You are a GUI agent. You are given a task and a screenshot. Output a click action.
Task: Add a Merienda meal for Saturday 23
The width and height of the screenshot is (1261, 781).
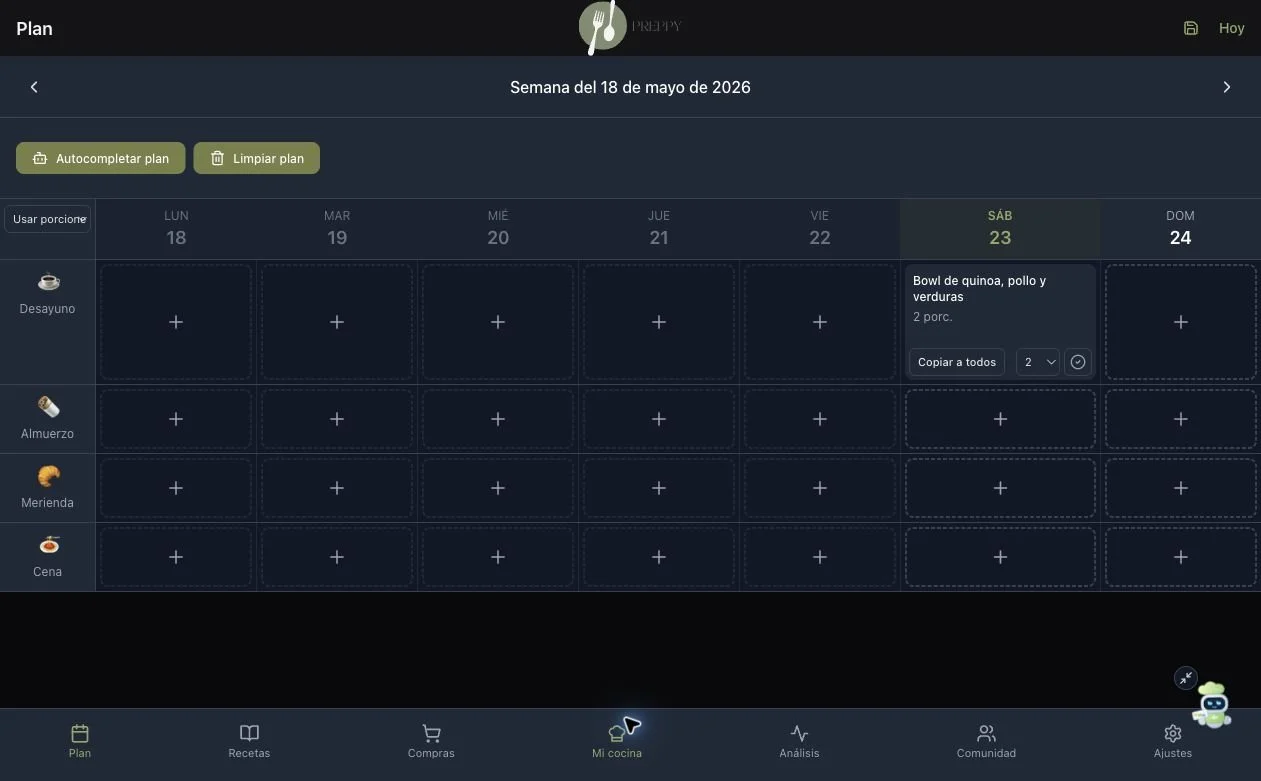1000,488
